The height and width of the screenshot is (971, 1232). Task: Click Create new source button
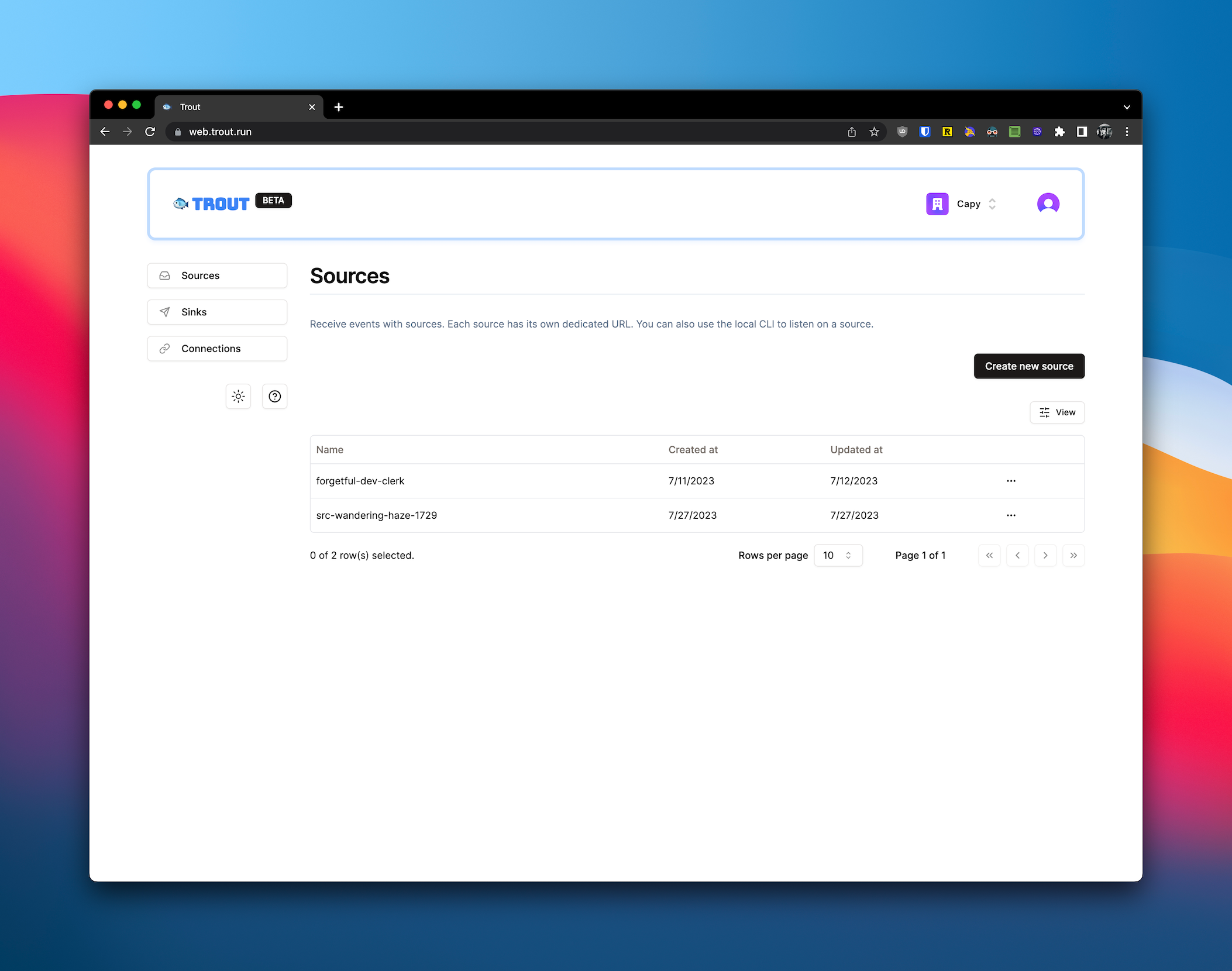tap(1029, 366)
